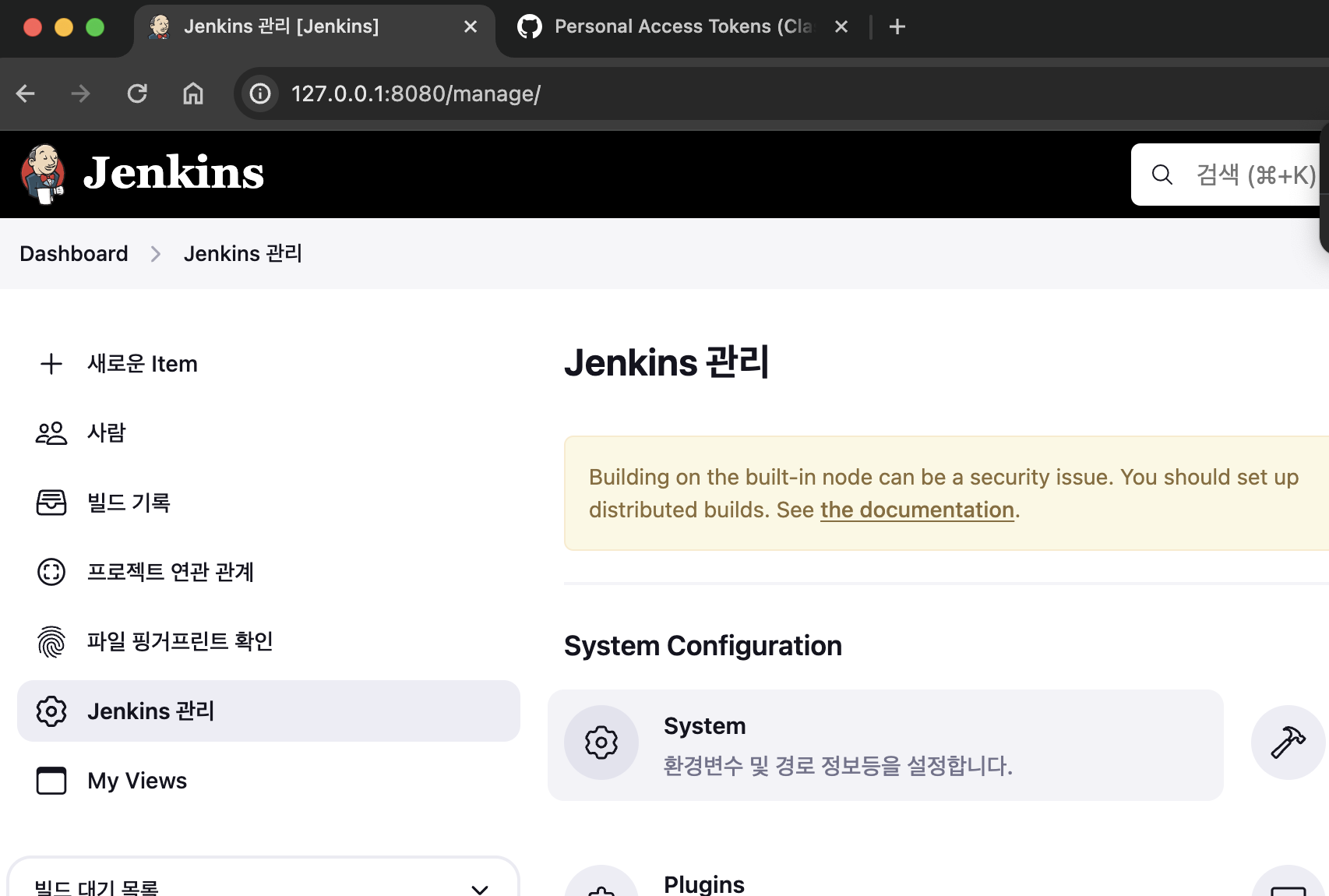Select Jenkins 관리 sidebar entry
Image resolution: width=1329 pixels, height=896 pixels.
[x=269, y=711]
